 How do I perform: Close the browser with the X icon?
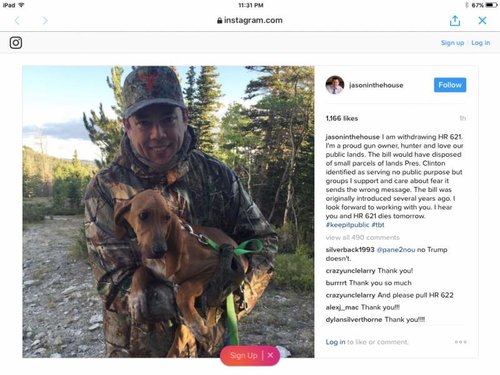[482, 20]
